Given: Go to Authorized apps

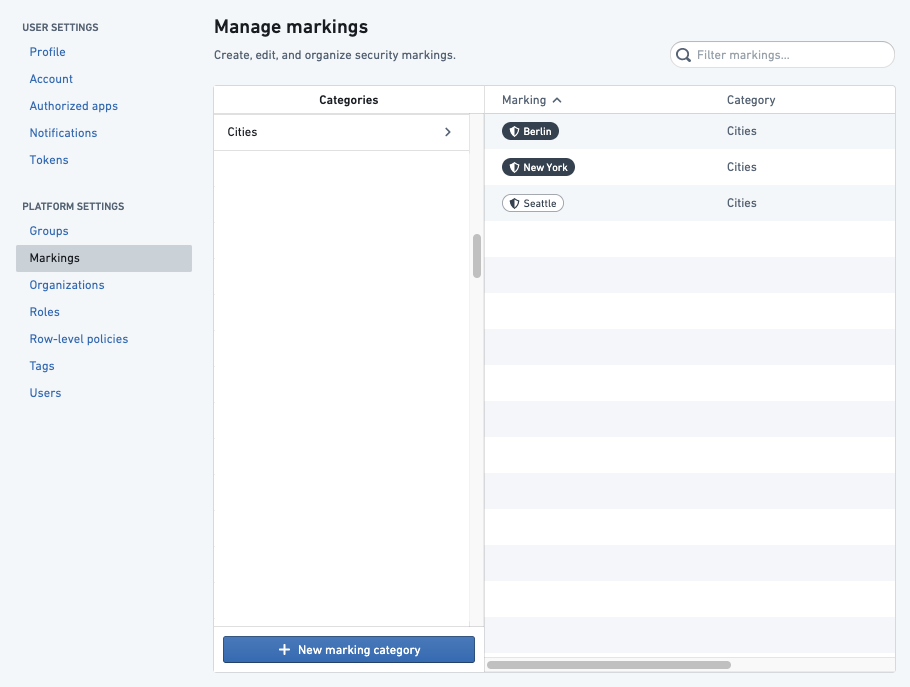Looking at the screenshot, I should click(x=74, y=106).
